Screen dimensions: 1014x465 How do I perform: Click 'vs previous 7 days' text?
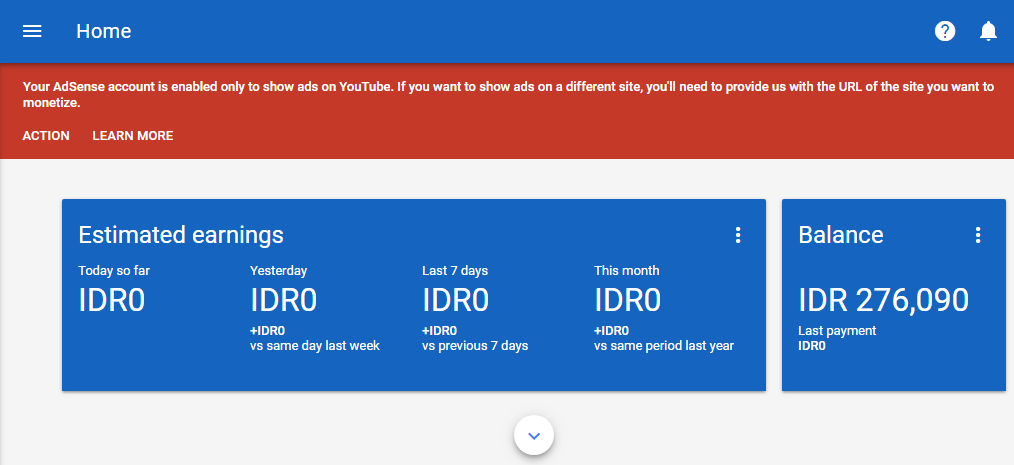point(475,346)
